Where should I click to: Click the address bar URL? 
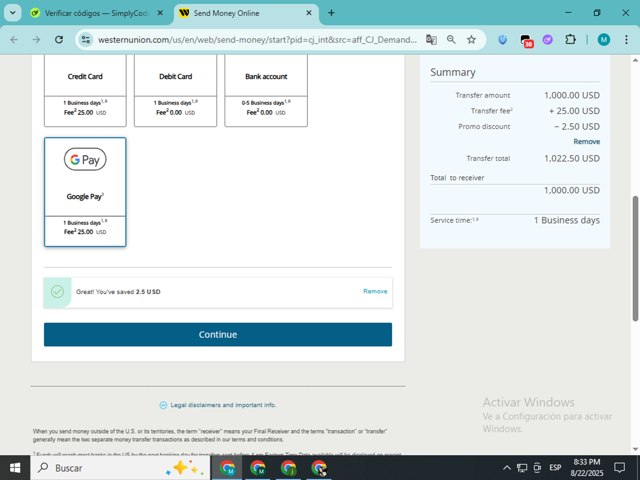257,40
